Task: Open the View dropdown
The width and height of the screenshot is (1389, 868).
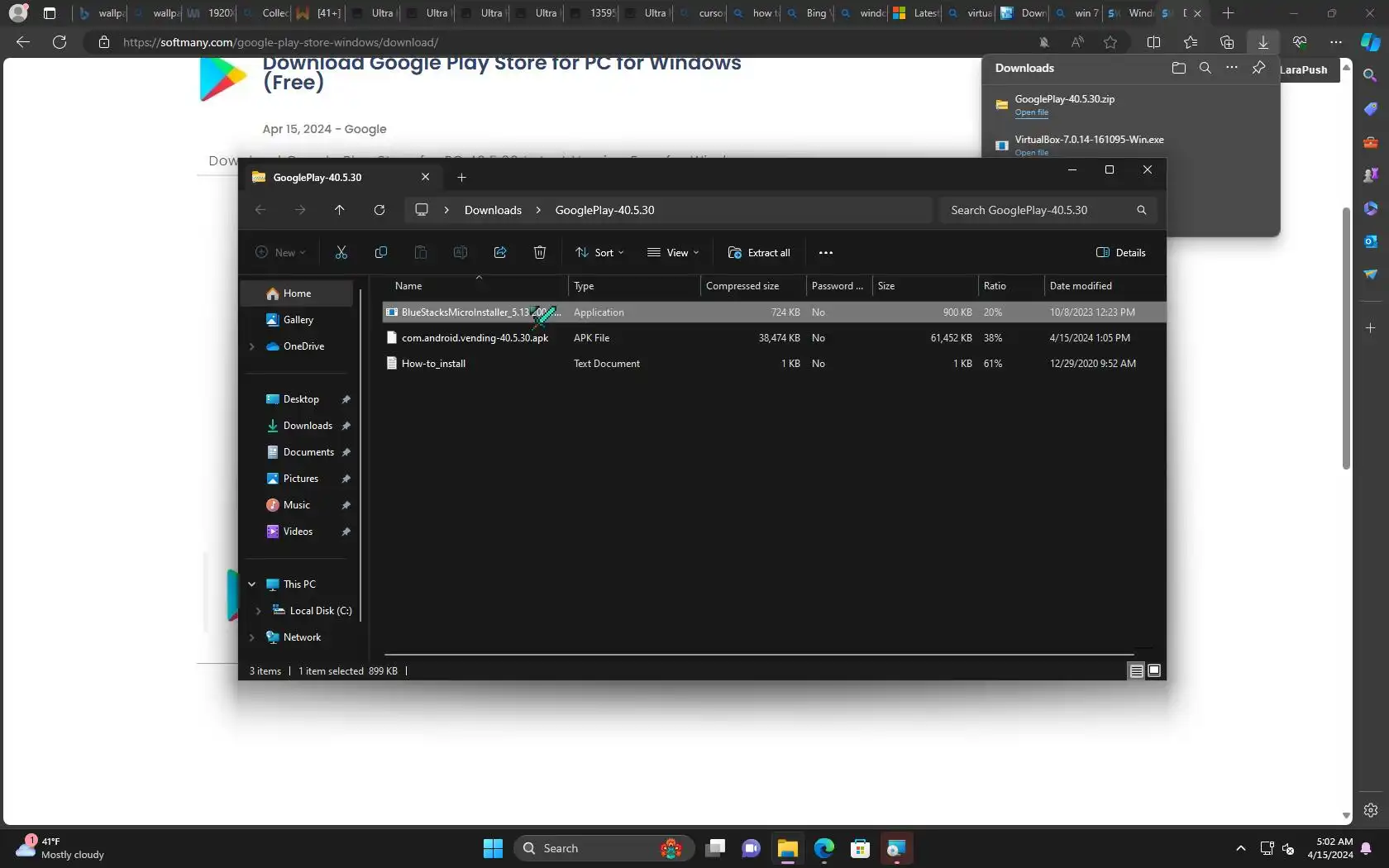Action: [673, 253]
